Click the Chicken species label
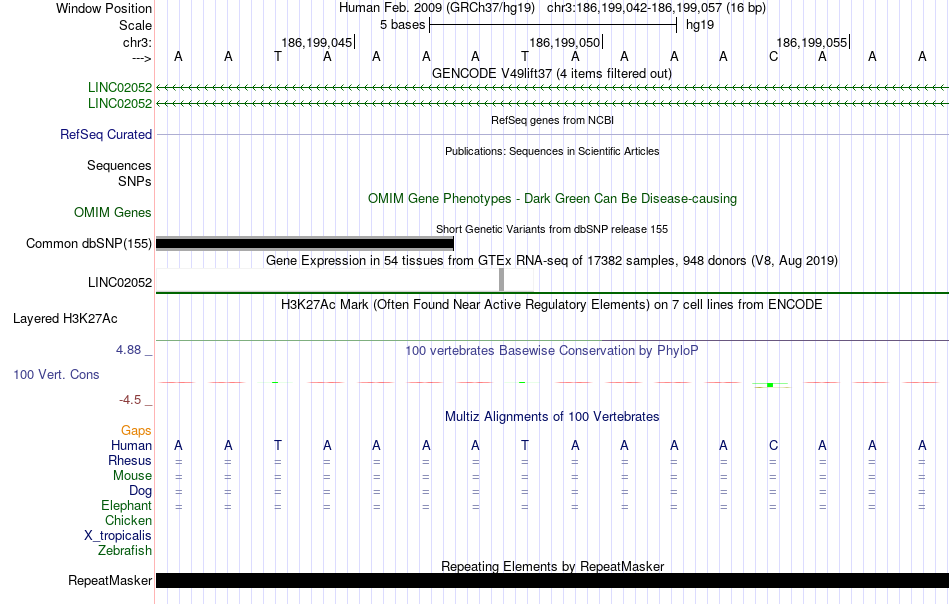 tap(128, 520)
